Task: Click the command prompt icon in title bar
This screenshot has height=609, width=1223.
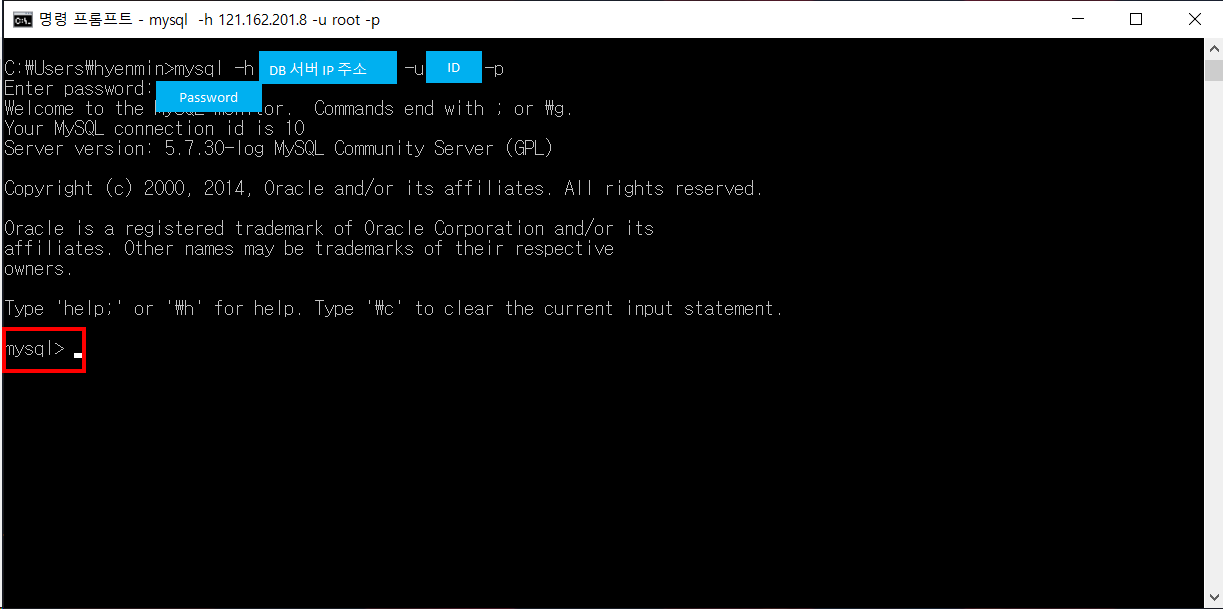Action: (21, 19)
